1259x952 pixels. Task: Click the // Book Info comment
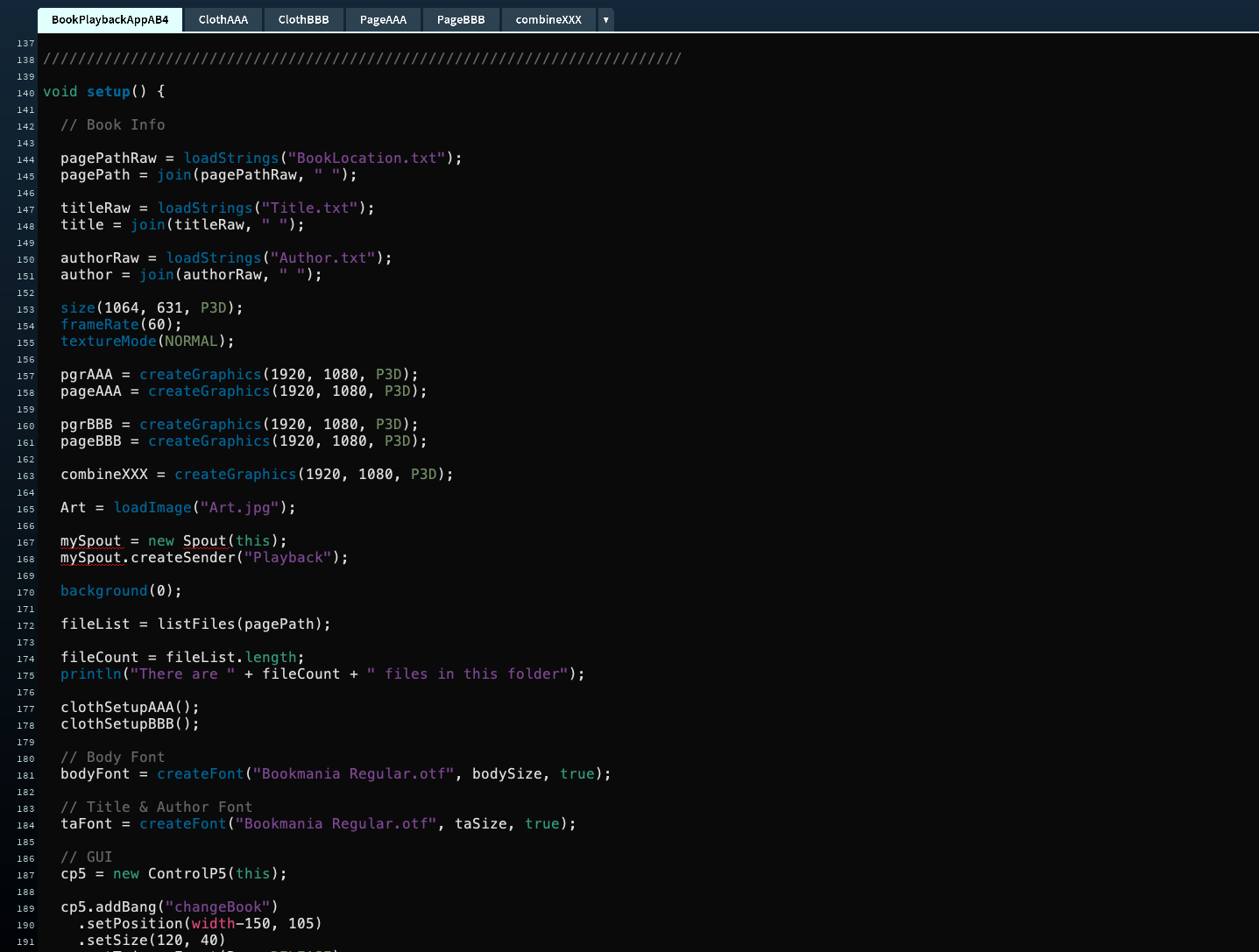click(x=113, y=125)
